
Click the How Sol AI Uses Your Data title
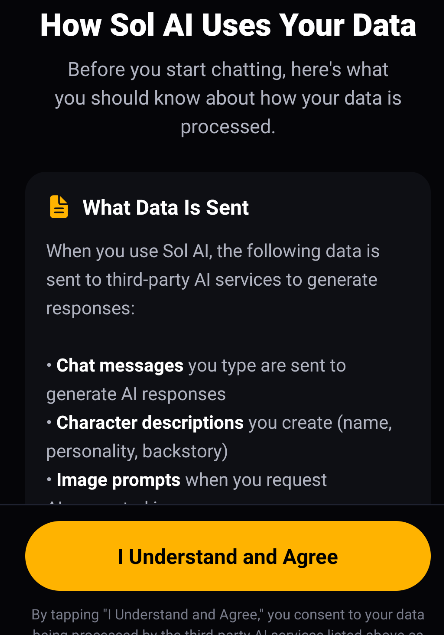coord(228,25)
